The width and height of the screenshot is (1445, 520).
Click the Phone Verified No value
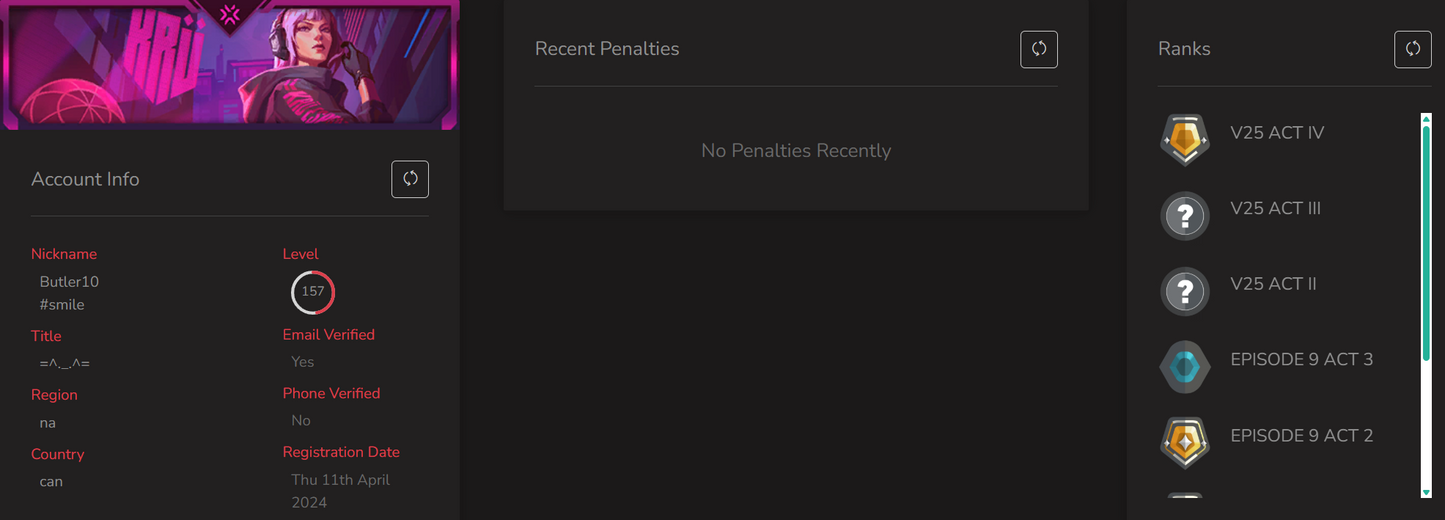pyautogui.click(x=301, y=421)
